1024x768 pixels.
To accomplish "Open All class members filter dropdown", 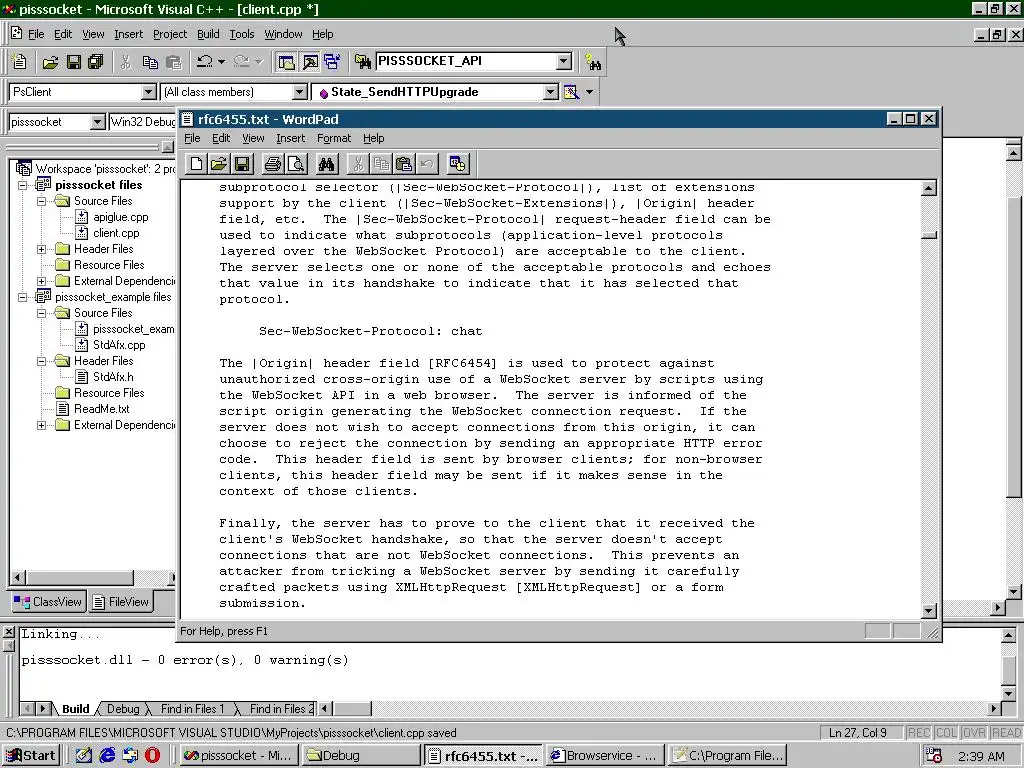I will 299,92.
